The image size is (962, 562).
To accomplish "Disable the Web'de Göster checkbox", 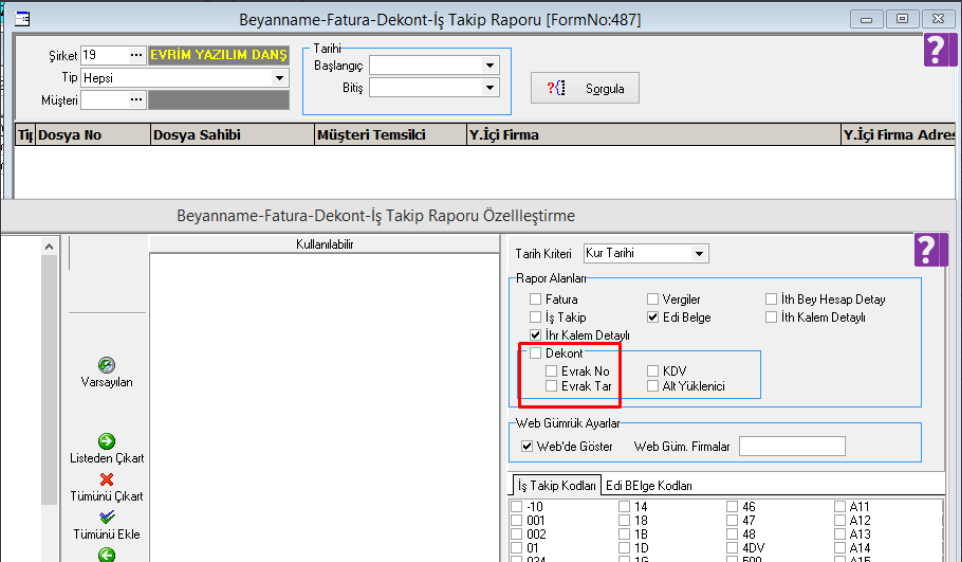I will pos(528,446).
